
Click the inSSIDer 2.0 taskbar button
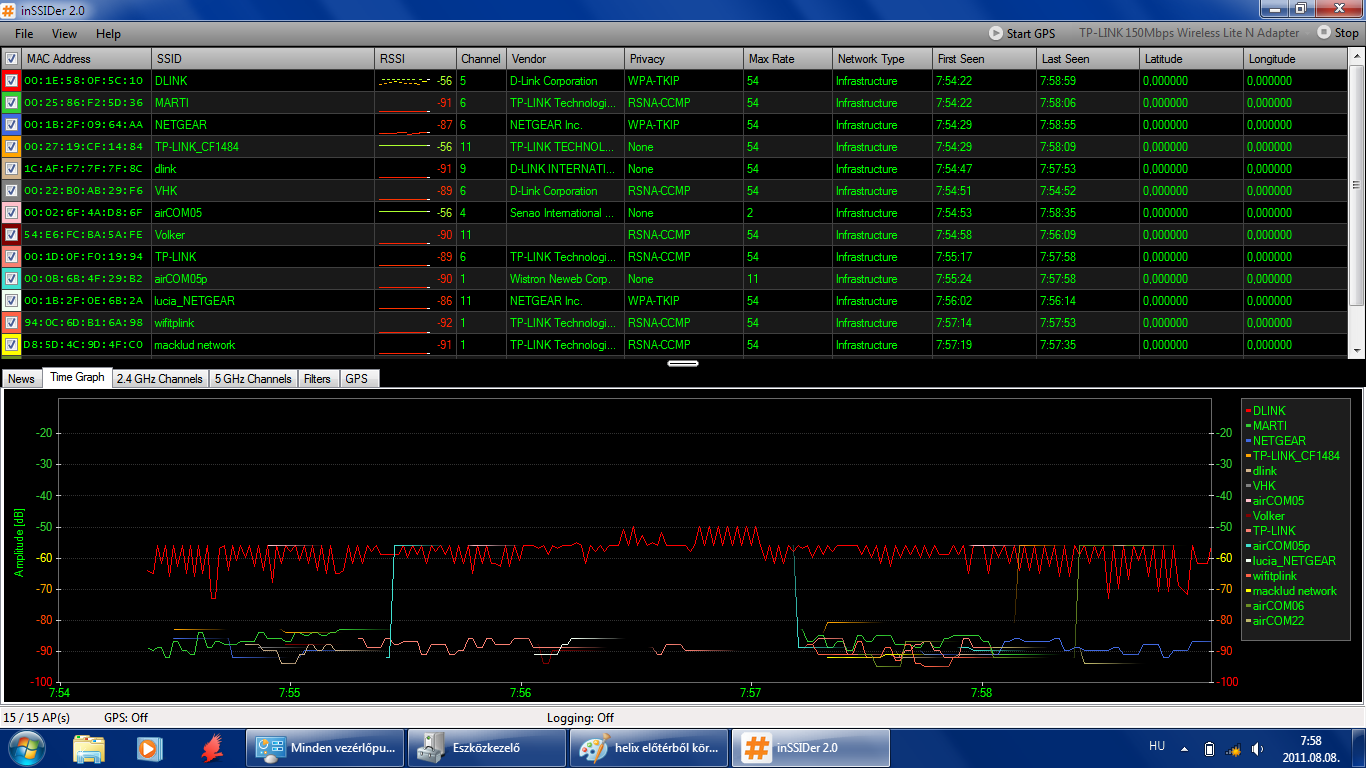(811, 747)
